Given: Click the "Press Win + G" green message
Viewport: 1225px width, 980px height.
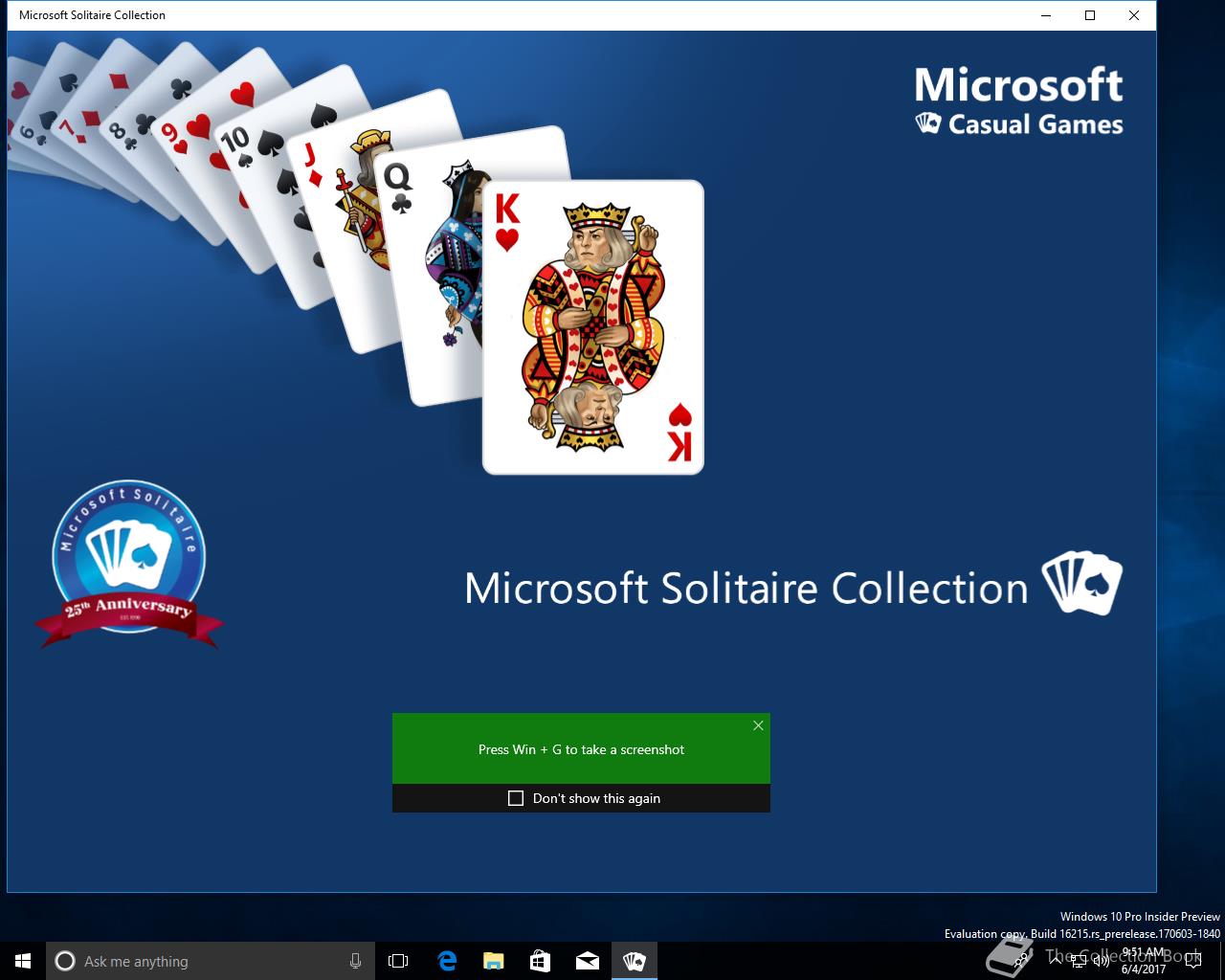Looking at the screenshot, I should (x=581, y=749).
